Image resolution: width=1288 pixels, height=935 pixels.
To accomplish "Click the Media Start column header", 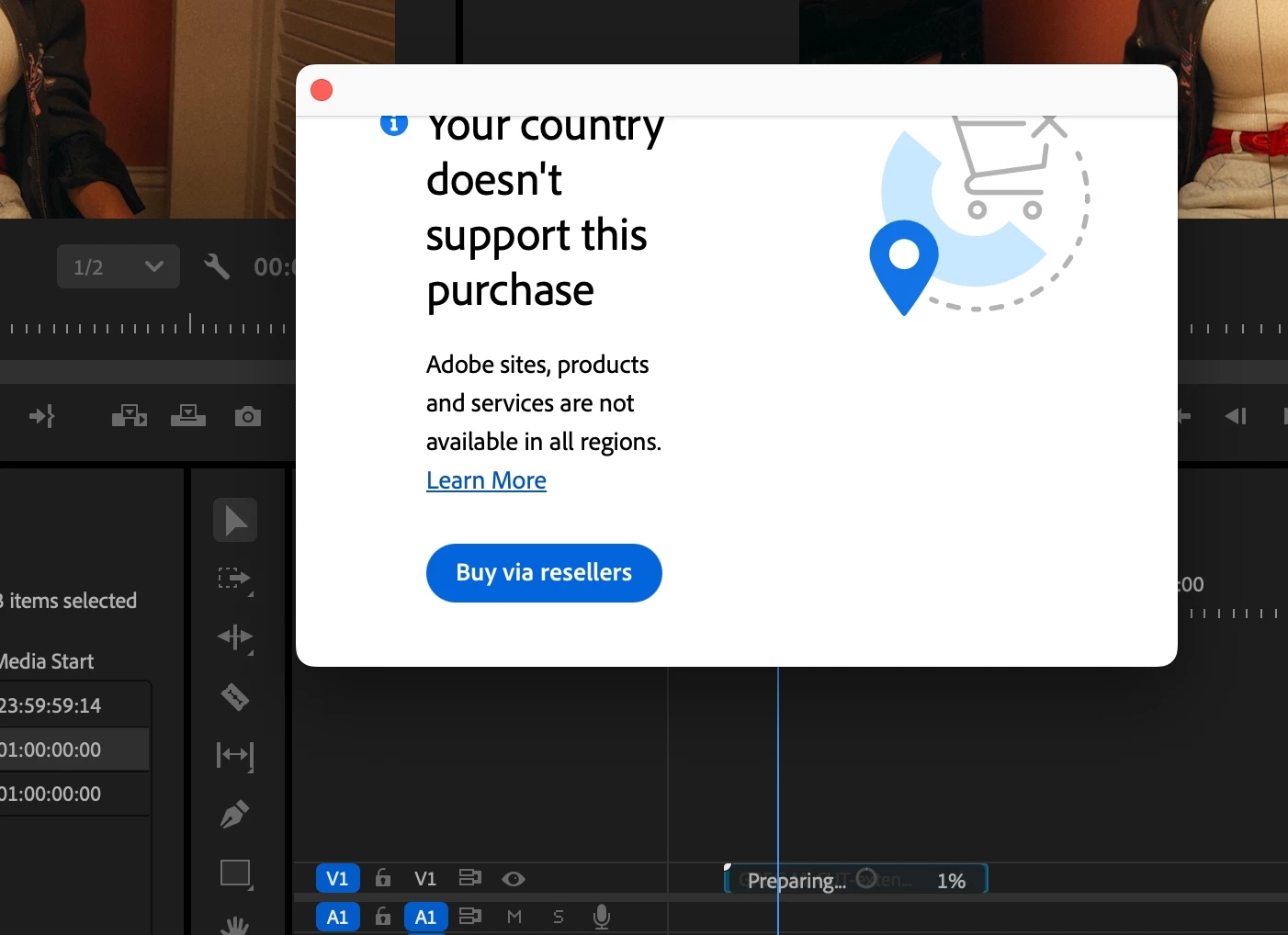I will pos(47,661).
